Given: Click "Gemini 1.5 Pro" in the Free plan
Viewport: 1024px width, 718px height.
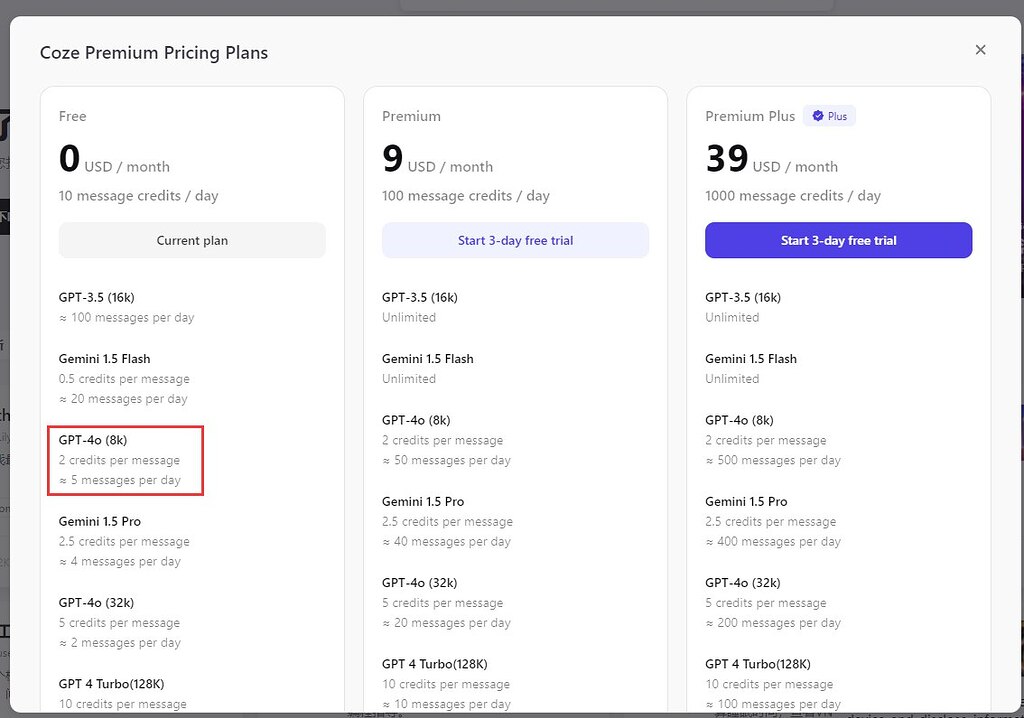Looking at the screenshot, I should (x=100, y=521).
